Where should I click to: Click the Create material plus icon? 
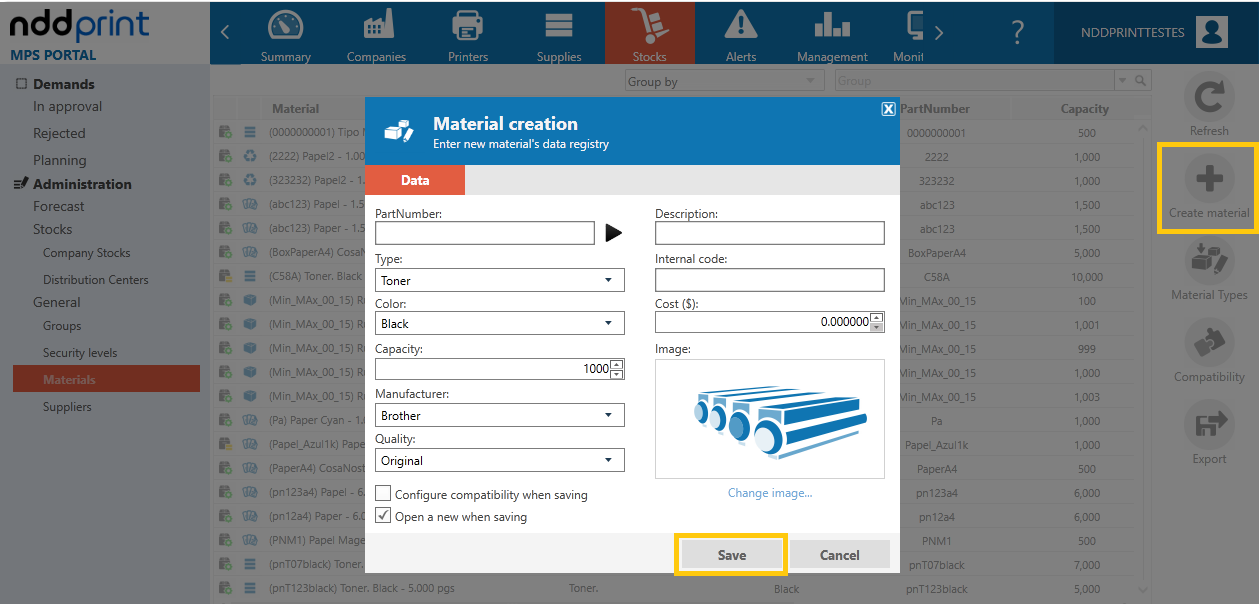1209,179
